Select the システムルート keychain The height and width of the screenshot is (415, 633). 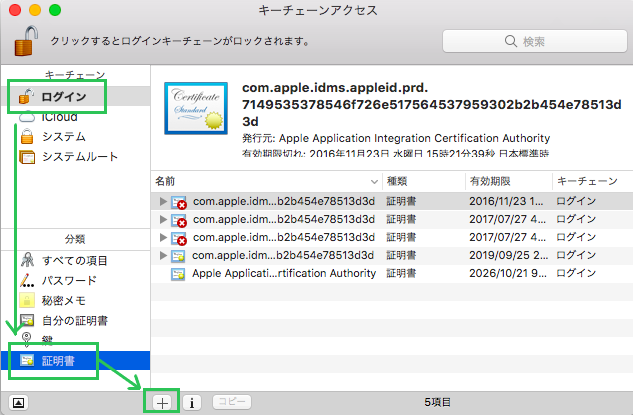(x=75, y=157)
